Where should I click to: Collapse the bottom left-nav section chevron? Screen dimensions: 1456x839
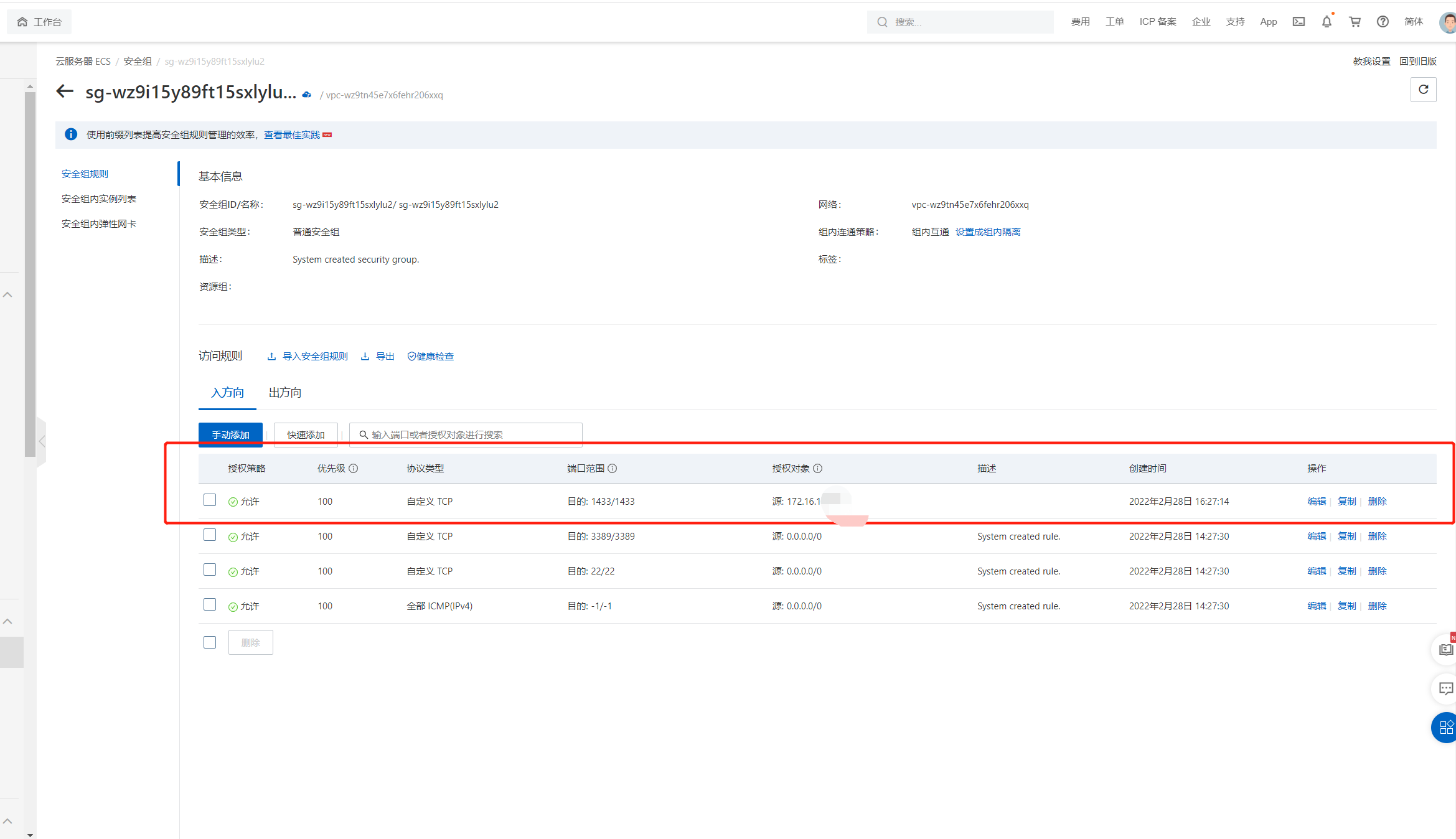point(7,821)
